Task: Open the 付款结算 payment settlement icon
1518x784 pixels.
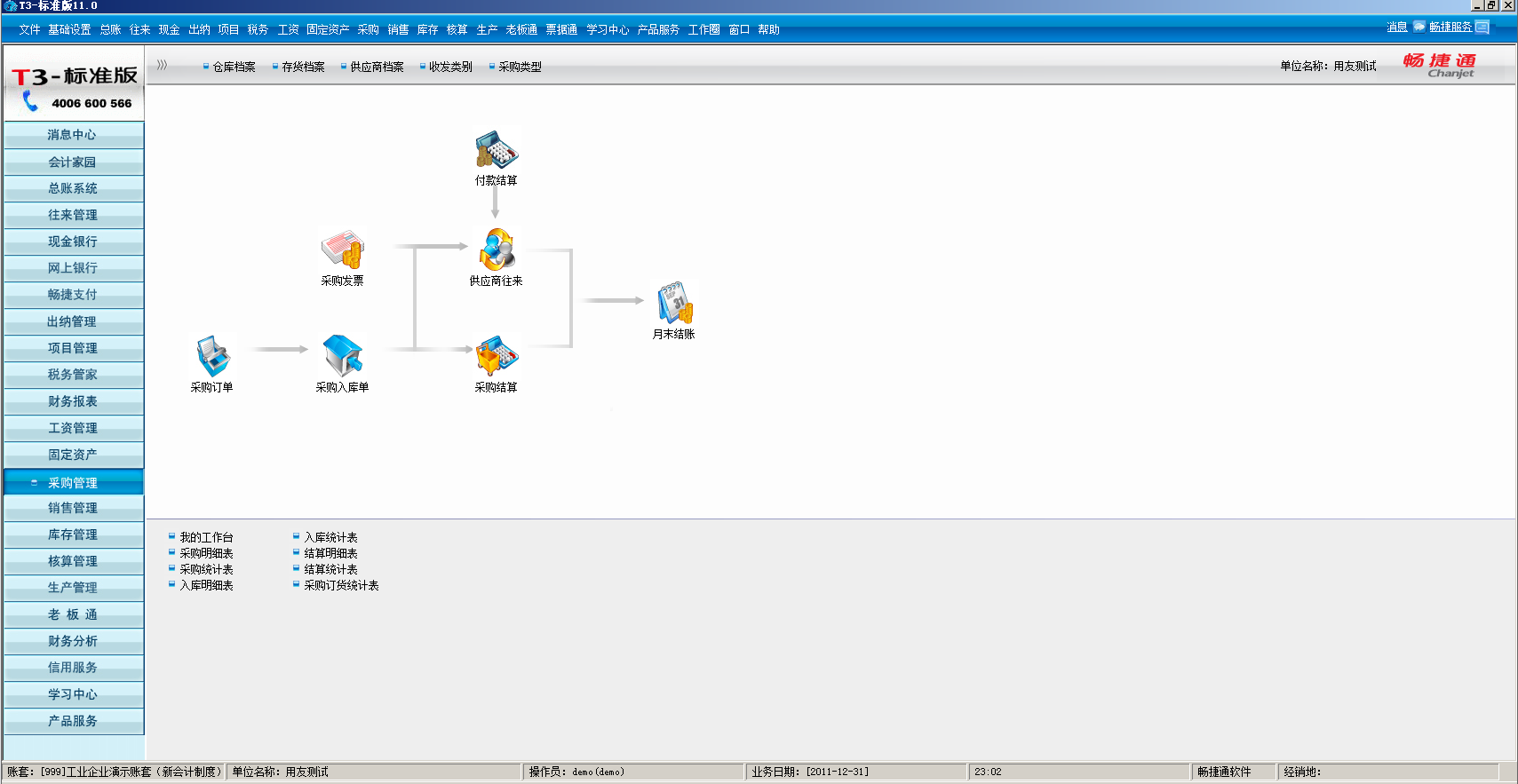Action: [497, 150]
